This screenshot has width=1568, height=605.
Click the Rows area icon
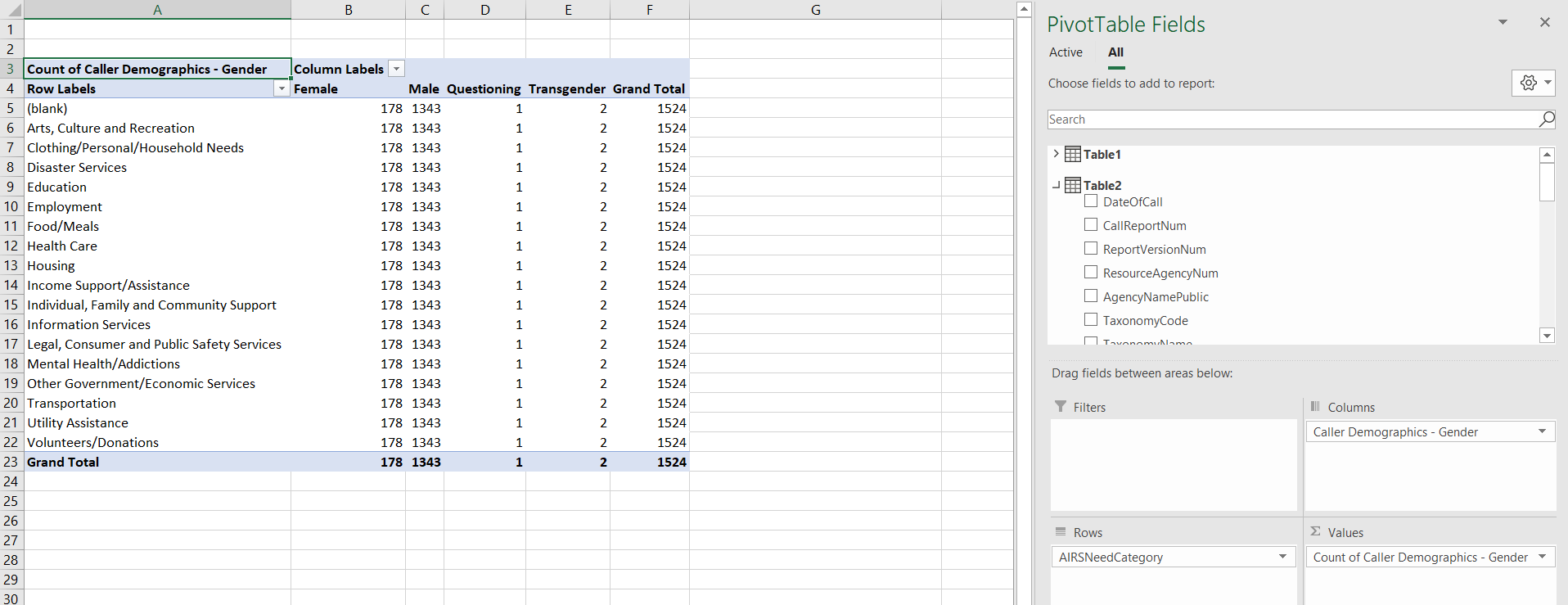pos(1061,531)
